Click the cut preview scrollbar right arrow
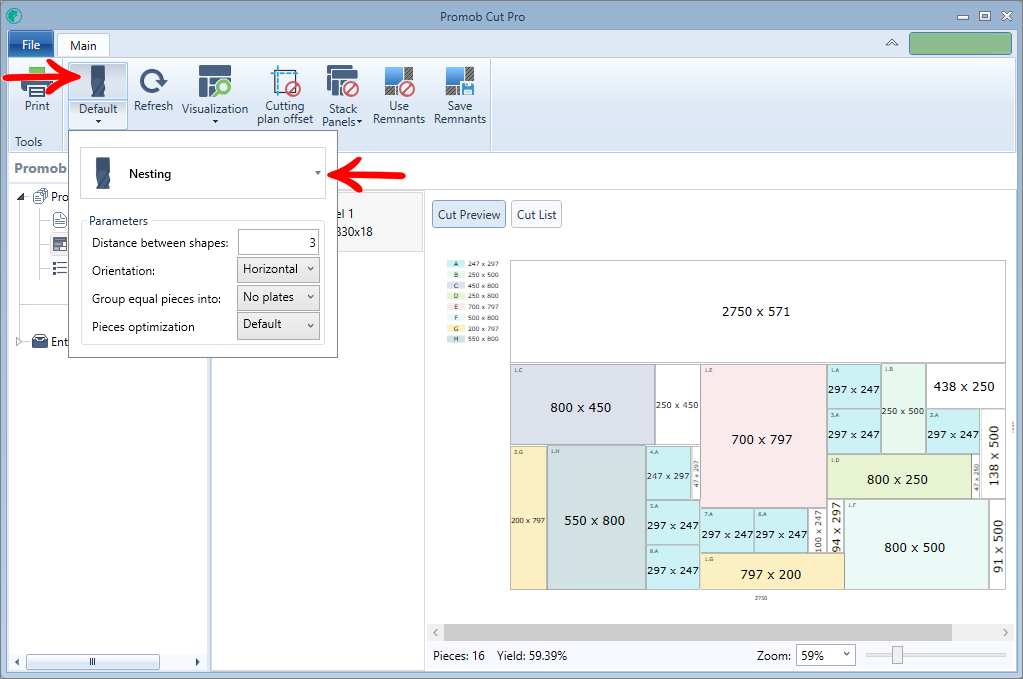1023x679 pixels. [x=1005, y=632]
